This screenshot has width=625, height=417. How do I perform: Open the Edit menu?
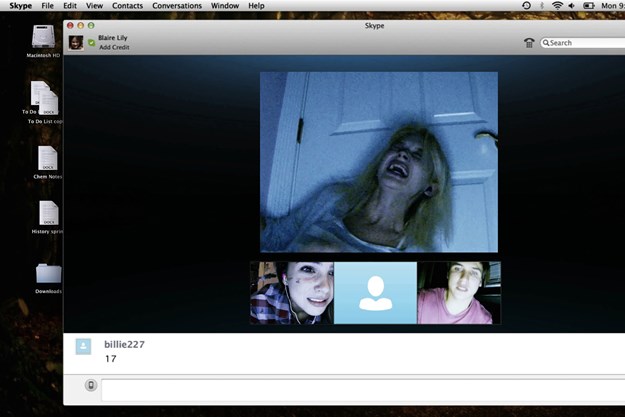[x=70, y=6]
